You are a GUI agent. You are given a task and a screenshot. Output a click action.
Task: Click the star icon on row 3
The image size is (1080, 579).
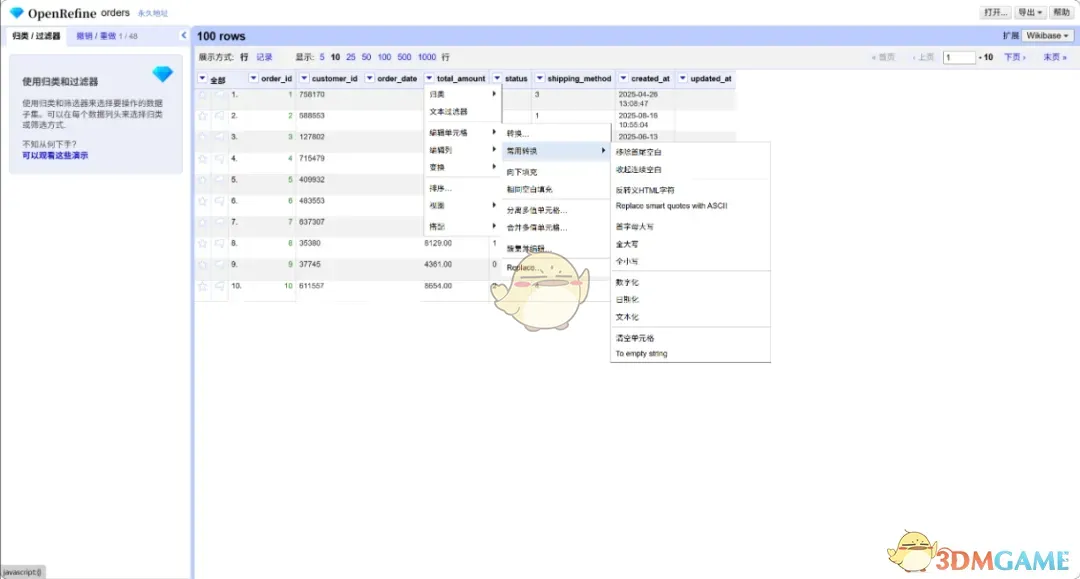coord(201,137)
